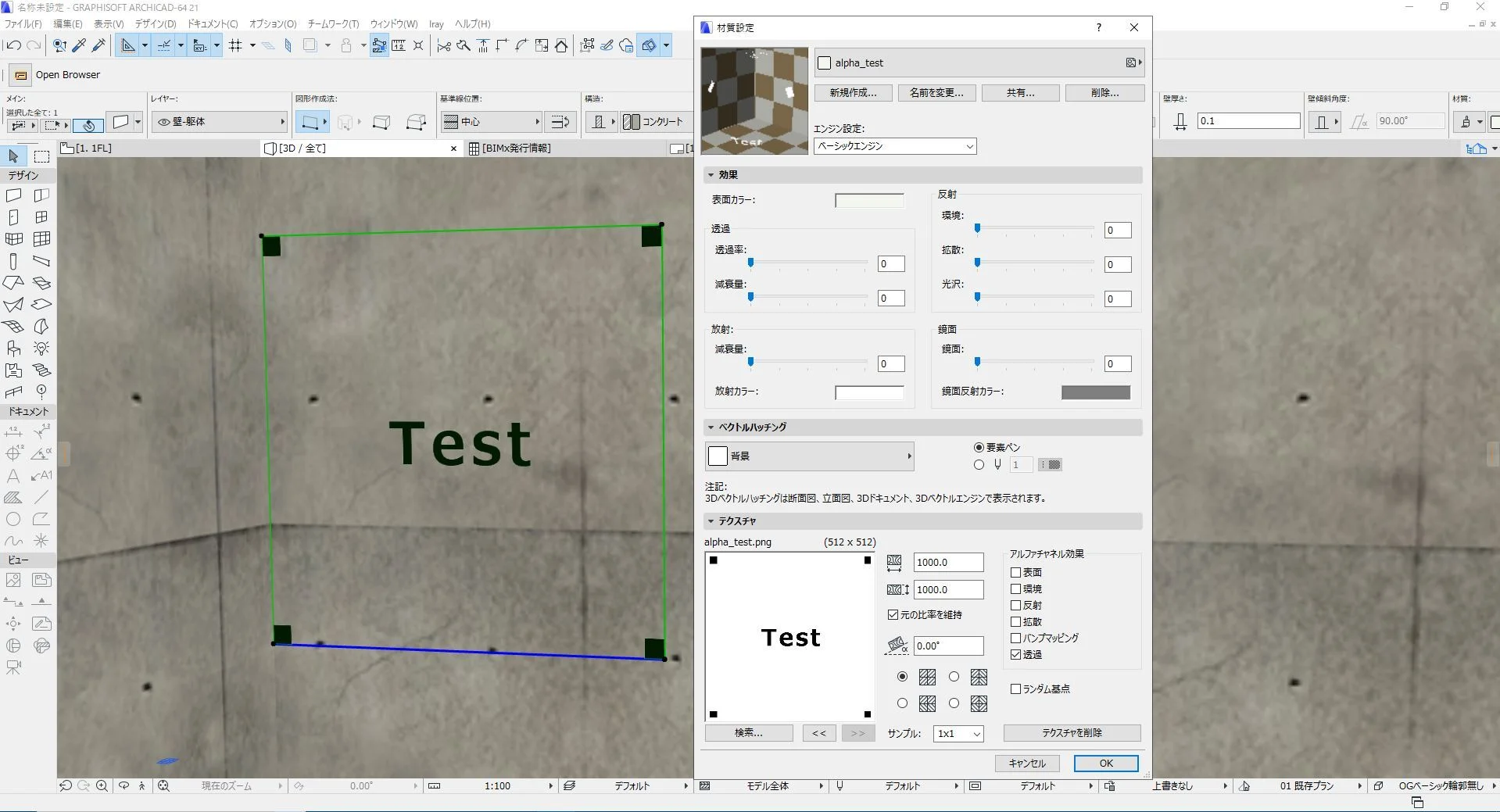Collapse the ベクトルハッチング section

point(711,427)
